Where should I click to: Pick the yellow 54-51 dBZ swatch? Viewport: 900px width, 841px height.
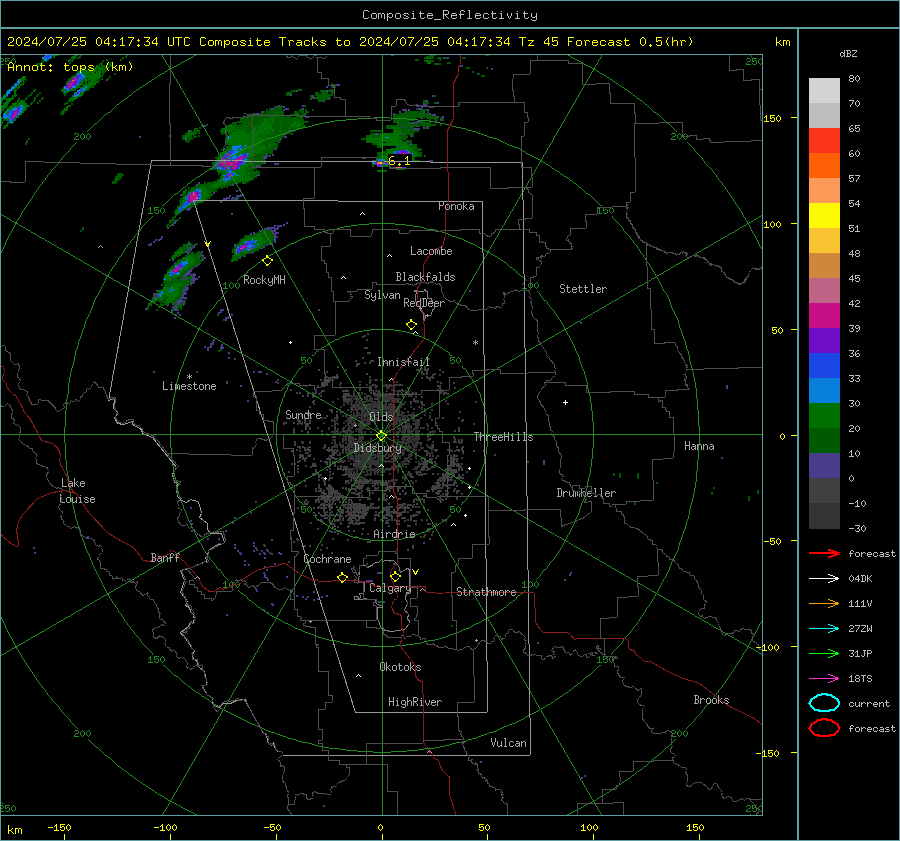pyautogui.click(x=824, y=216)
